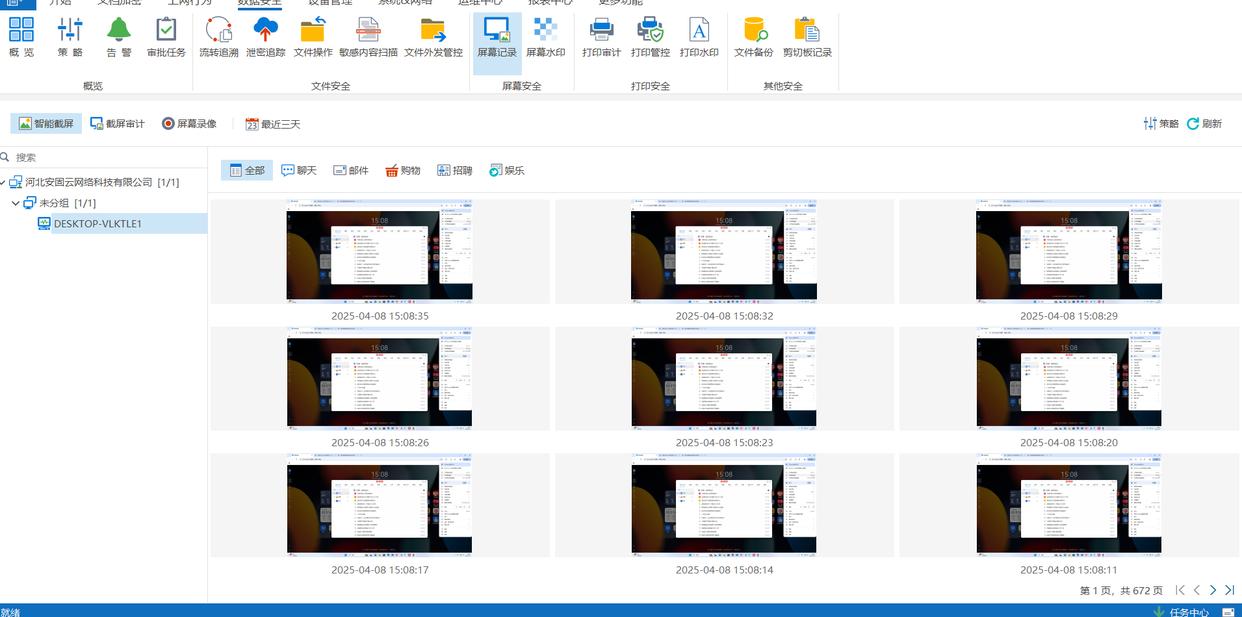Screen dimensions: 1242x617
Task: Click the 刷新 refresh button
Action: (1204, 124)
